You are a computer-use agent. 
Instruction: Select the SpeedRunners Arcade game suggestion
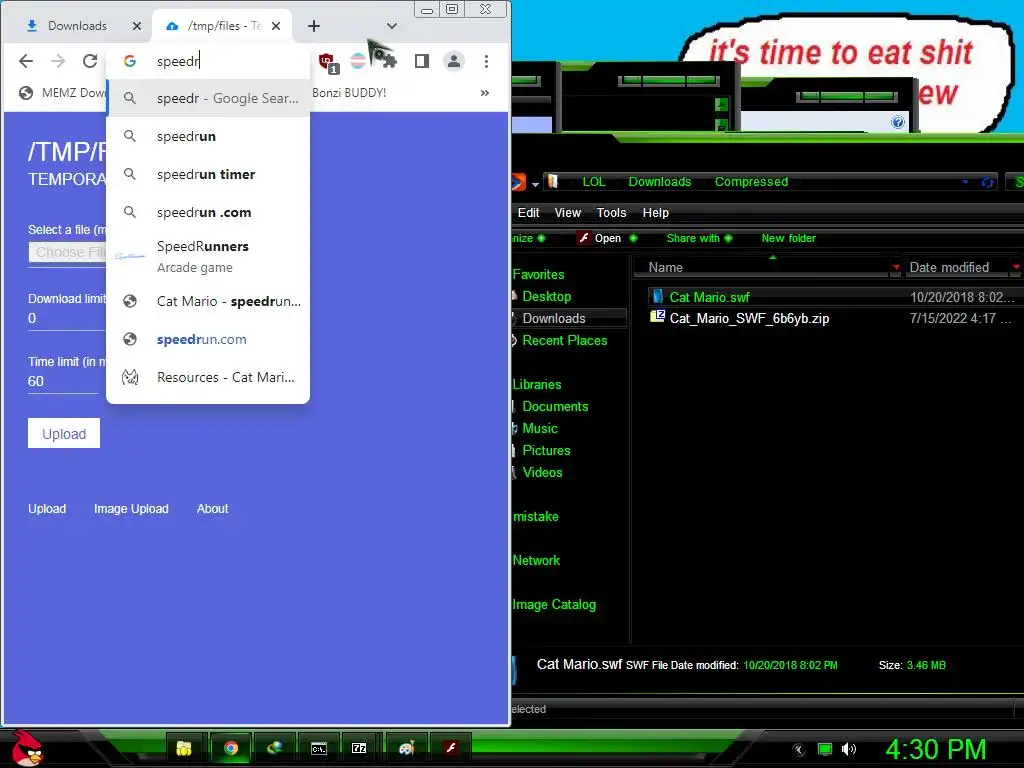click(x=208, y=257)
